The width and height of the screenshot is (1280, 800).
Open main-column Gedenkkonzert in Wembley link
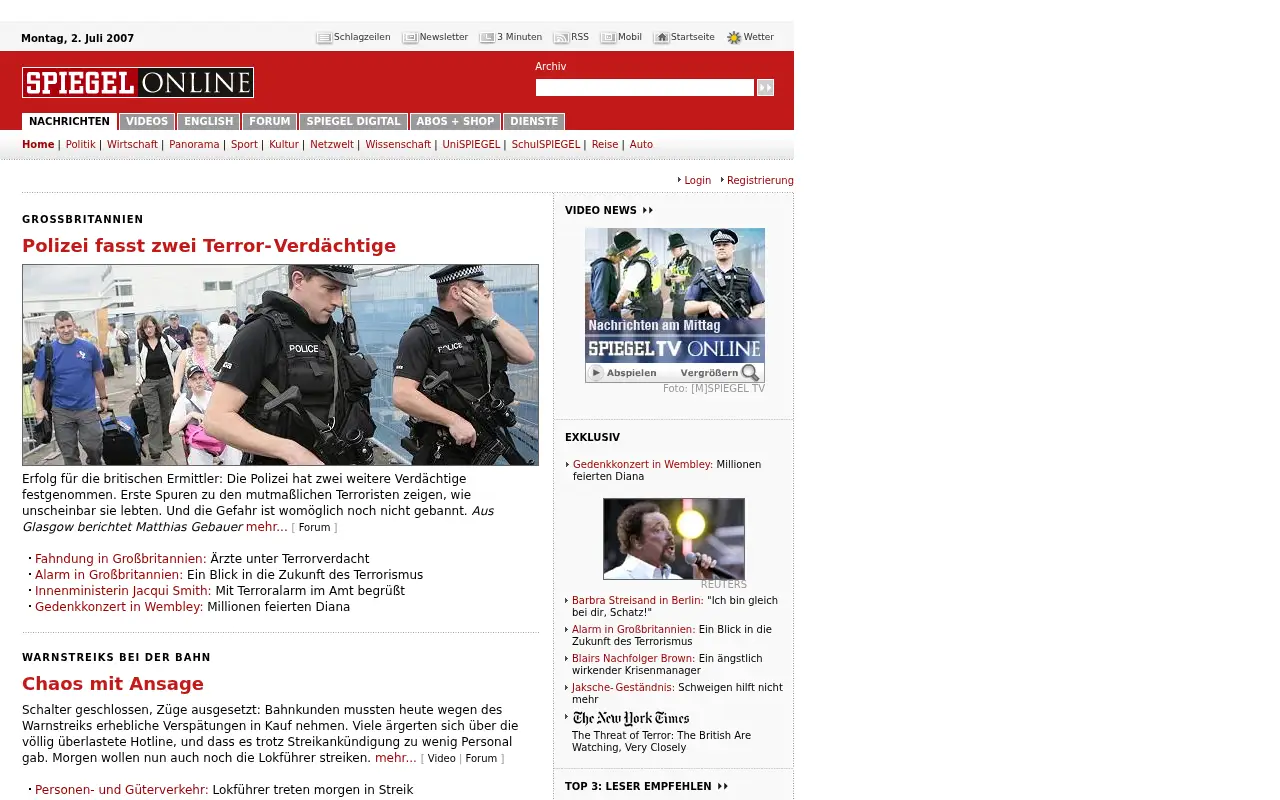coord(119,607)
